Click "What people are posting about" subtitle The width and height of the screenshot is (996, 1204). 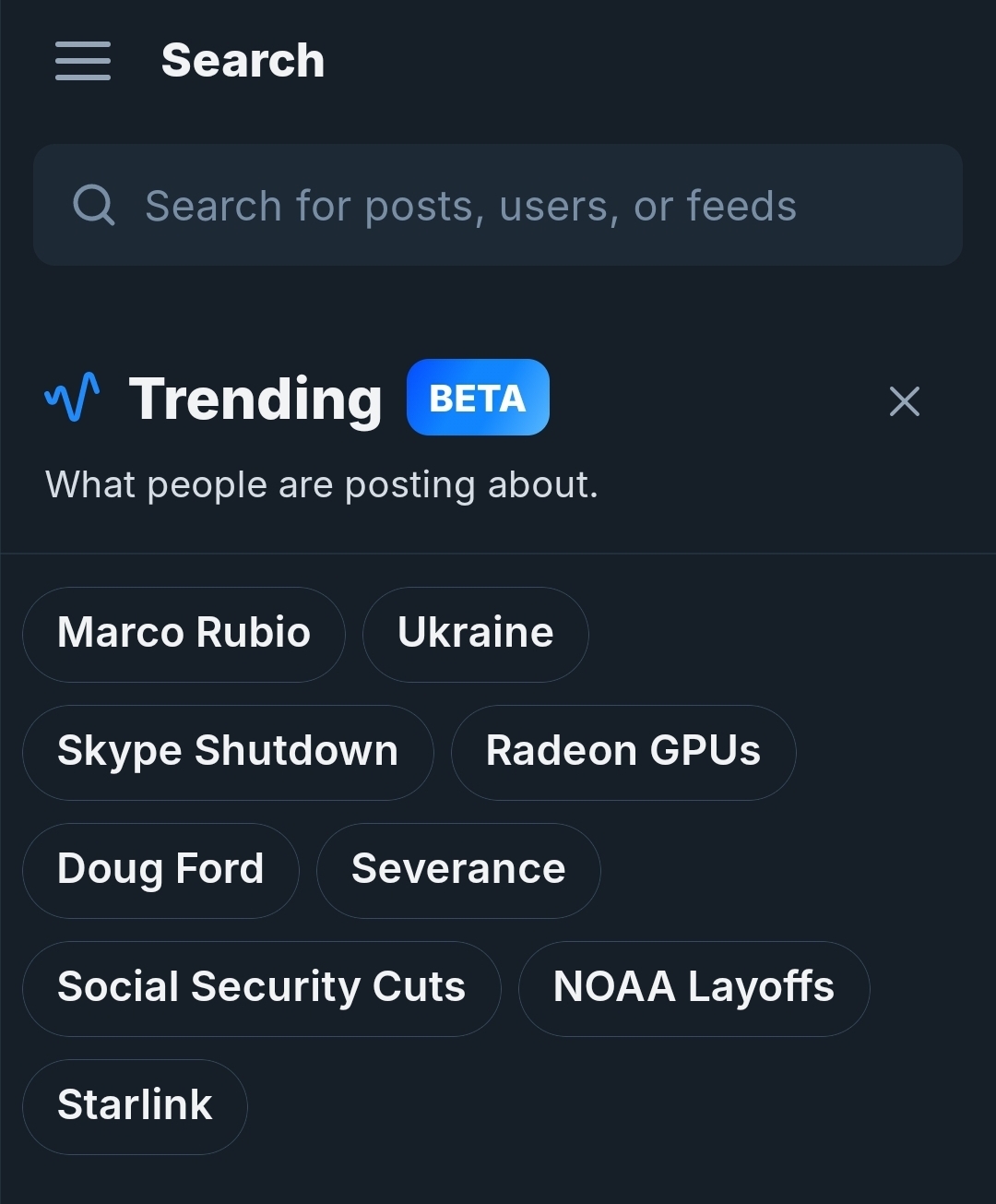pos(322,484)
